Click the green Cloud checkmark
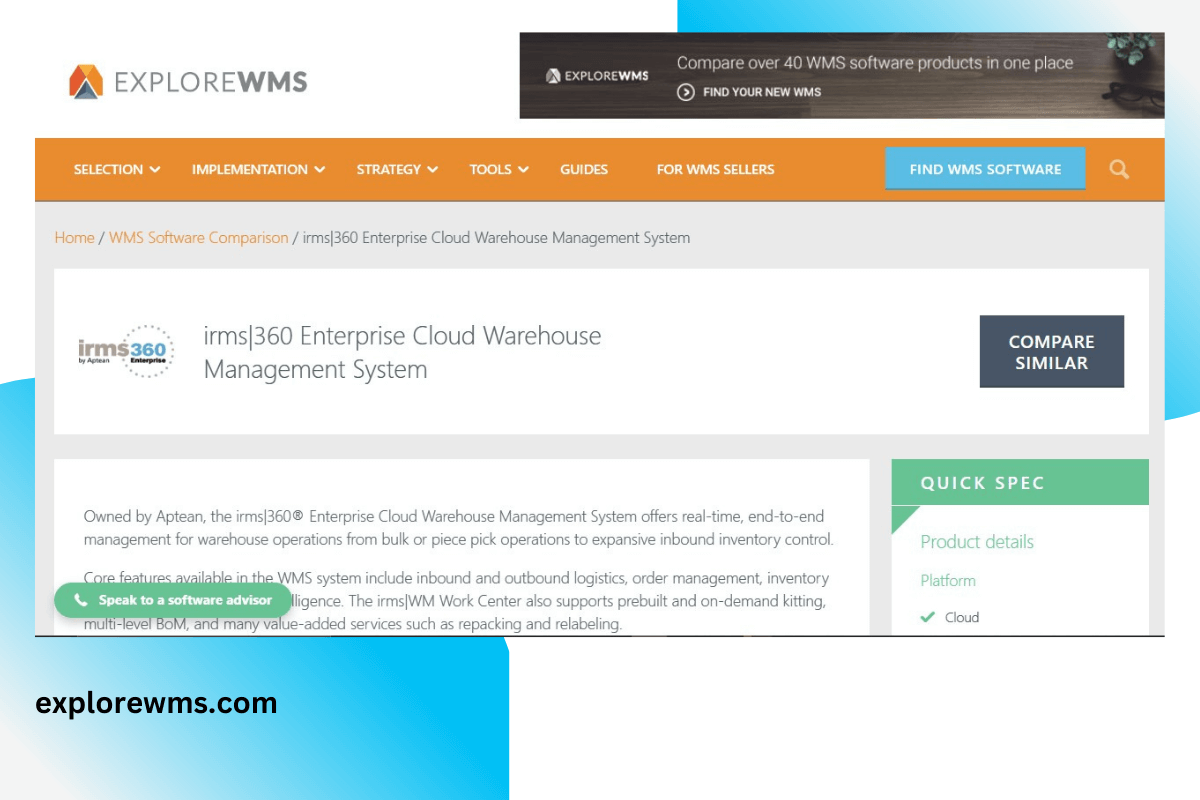The width and height of the screenshot is (1200, 800). pos(928,617)
